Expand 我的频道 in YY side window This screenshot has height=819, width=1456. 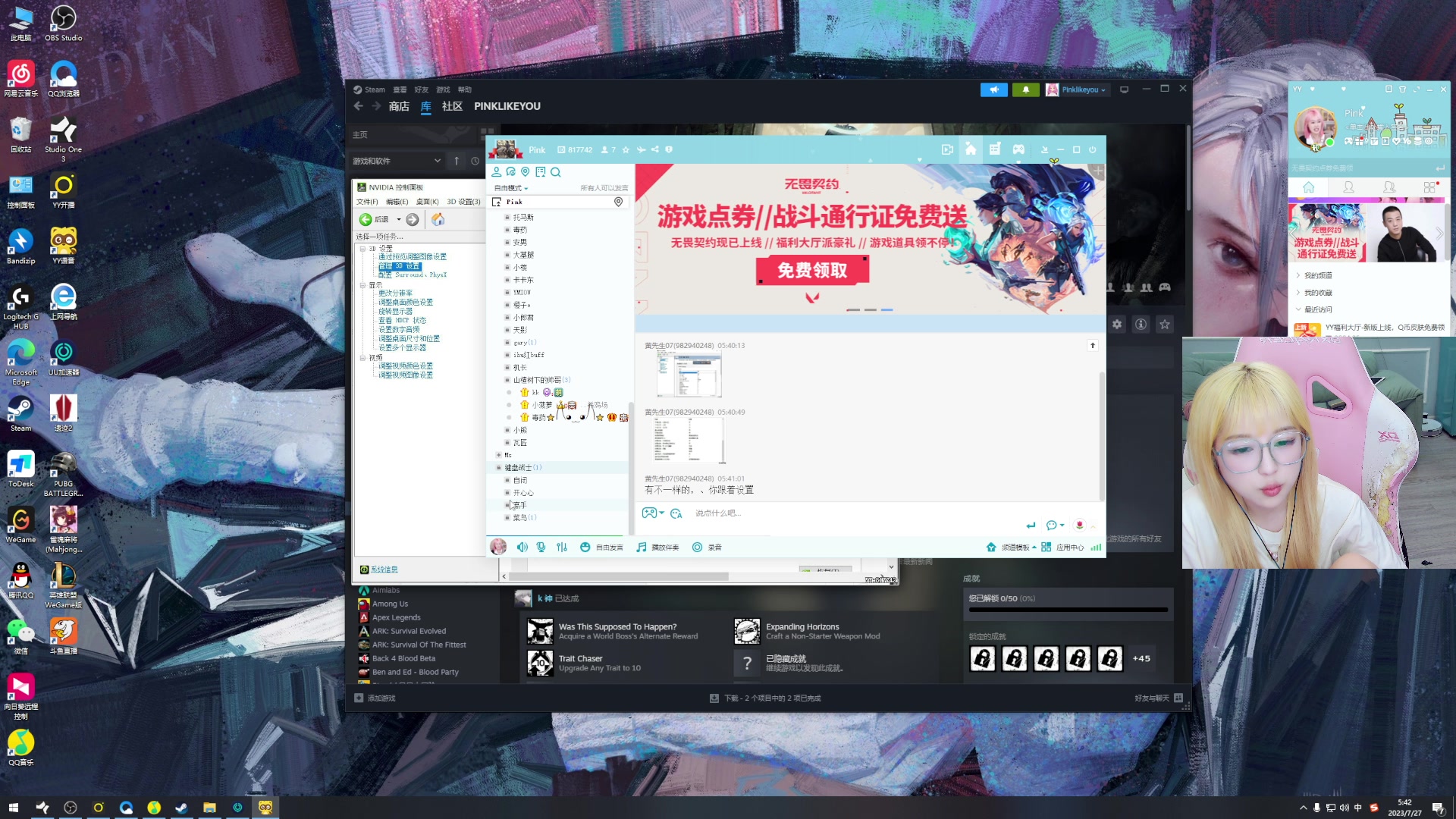pos(1317,276)
